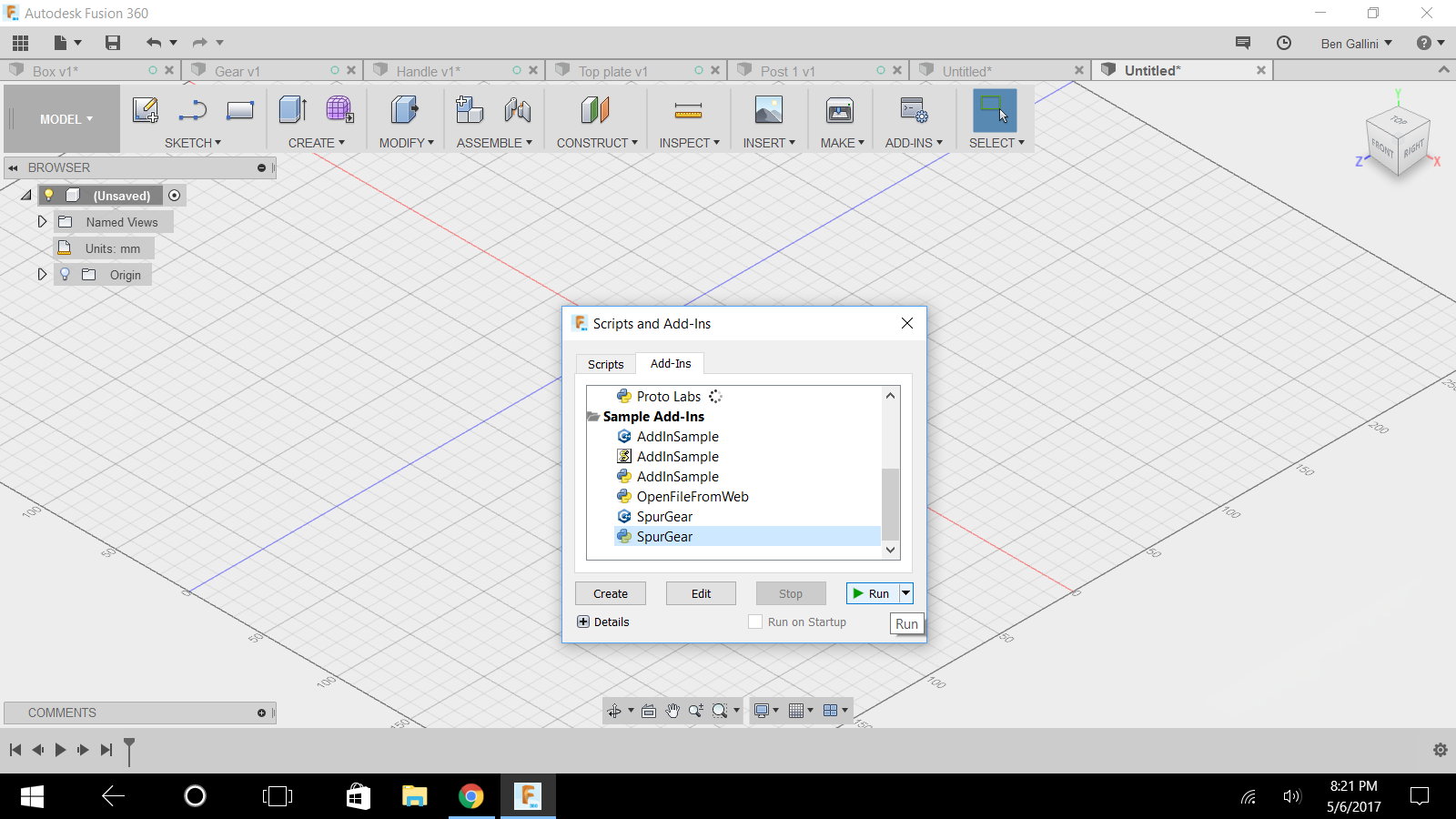Enable Run on Startup checkbox
The image size is (1456, 819).
[x=755, y=622]
